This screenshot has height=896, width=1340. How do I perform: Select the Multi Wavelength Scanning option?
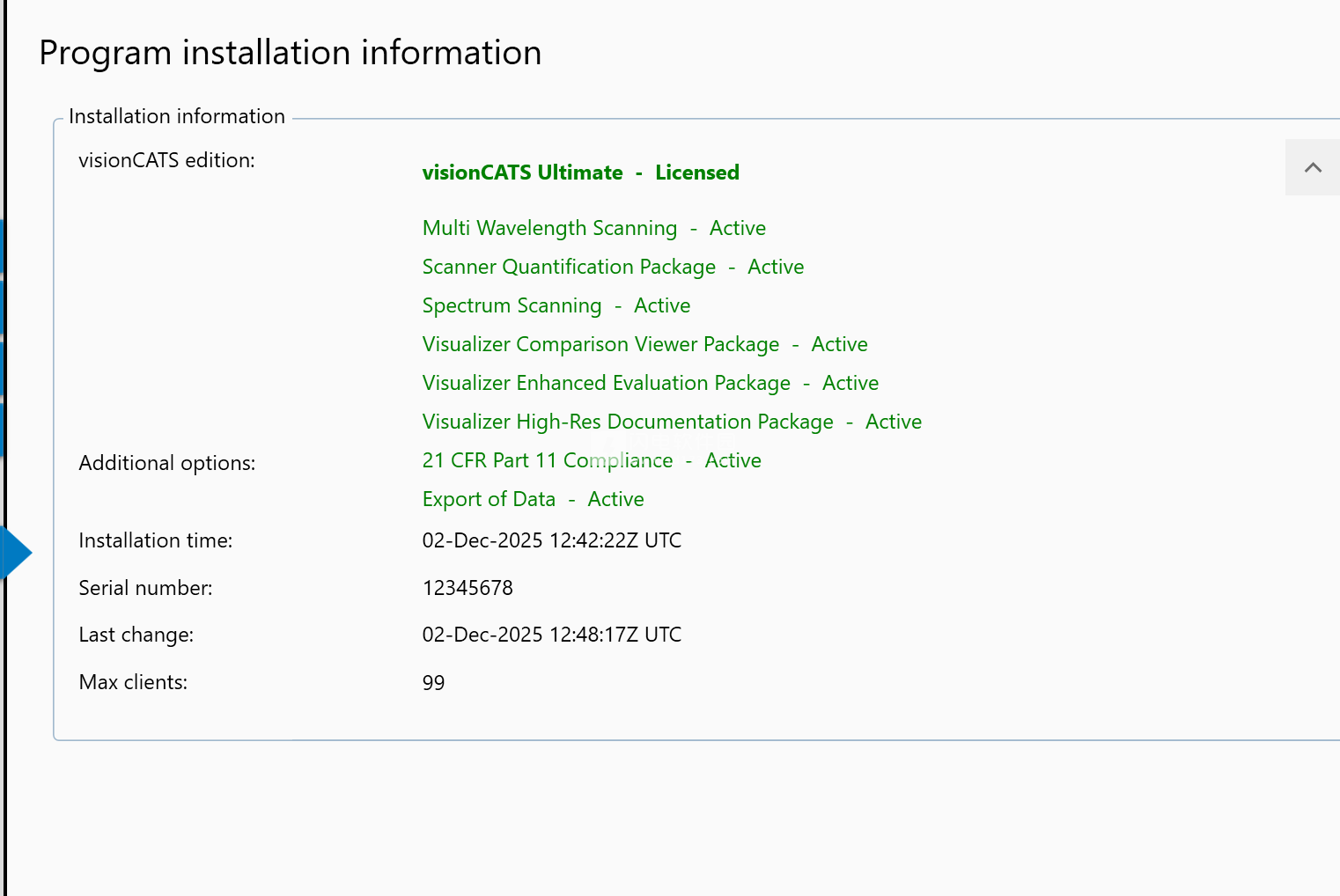tap(593, 228)
